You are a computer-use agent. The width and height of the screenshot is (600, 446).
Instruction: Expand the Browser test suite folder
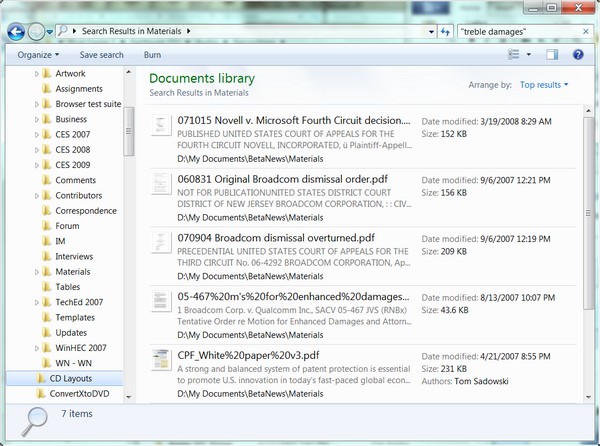click(37, 104)
